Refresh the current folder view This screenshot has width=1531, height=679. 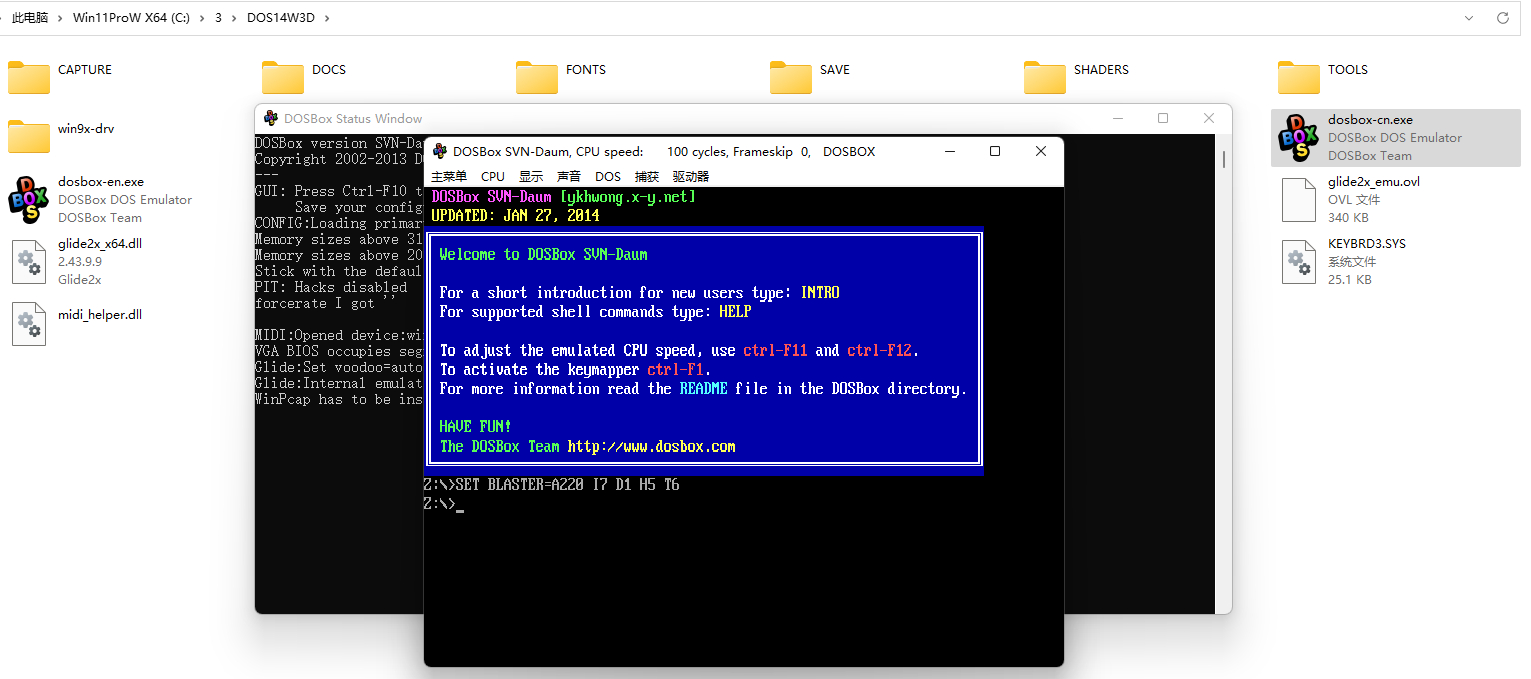[1502, 18]
